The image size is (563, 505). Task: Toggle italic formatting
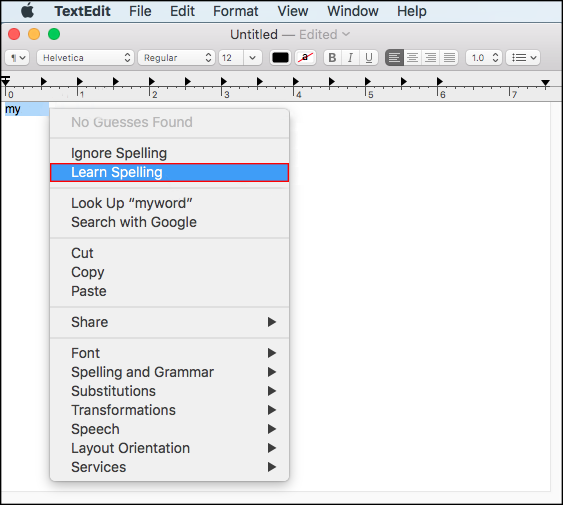[x=350, y=57]
